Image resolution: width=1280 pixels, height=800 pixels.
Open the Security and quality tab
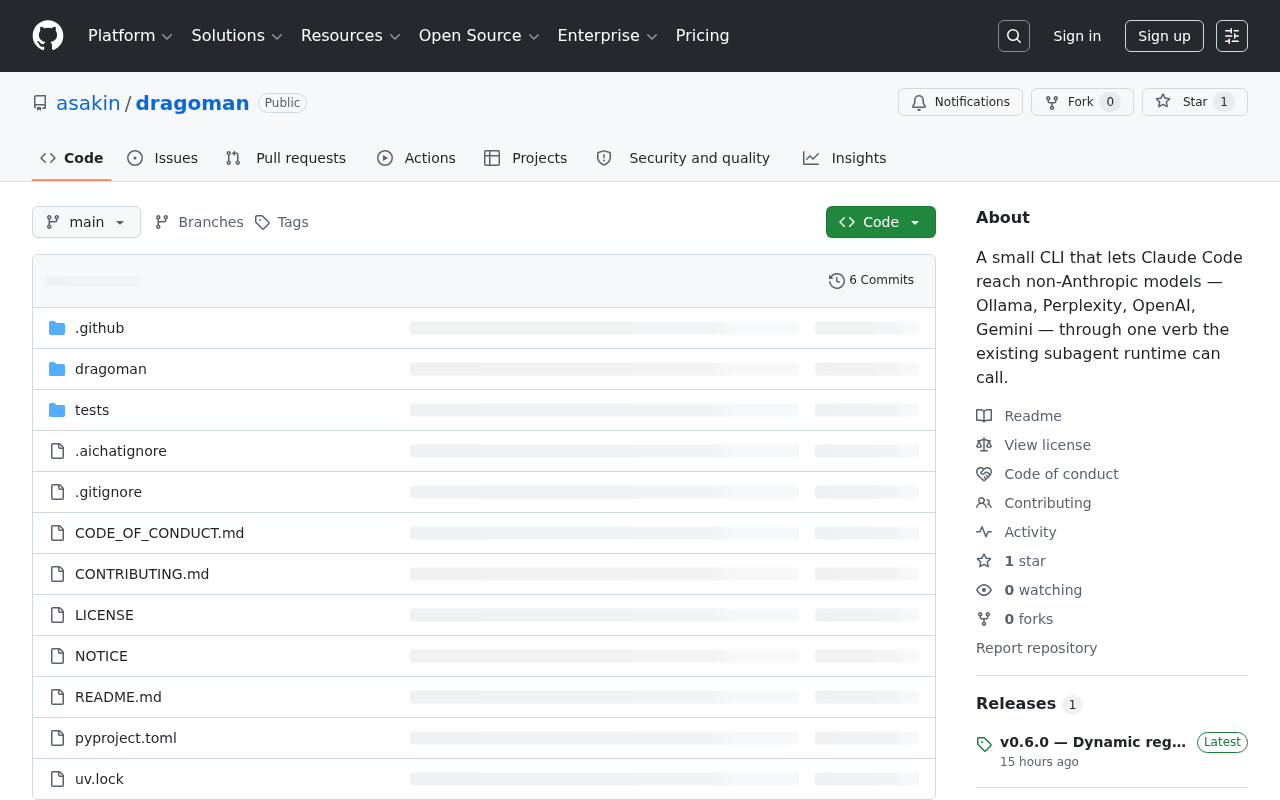click(x=683, y=158)
